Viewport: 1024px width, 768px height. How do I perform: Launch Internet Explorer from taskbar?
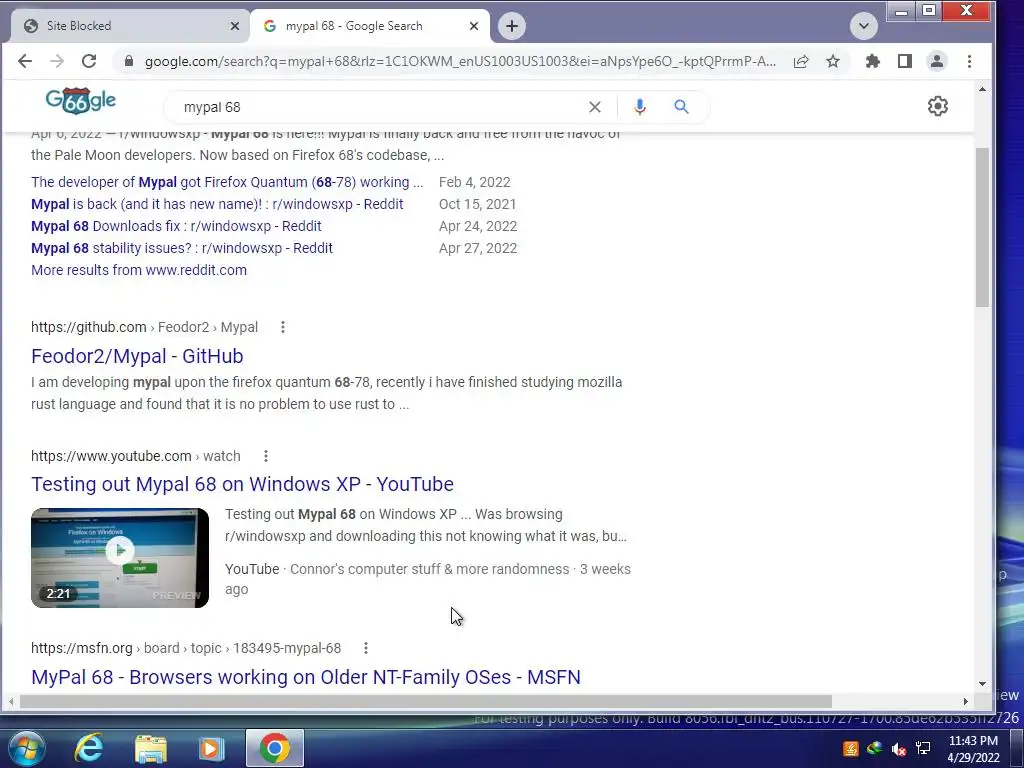pos(89,748)
